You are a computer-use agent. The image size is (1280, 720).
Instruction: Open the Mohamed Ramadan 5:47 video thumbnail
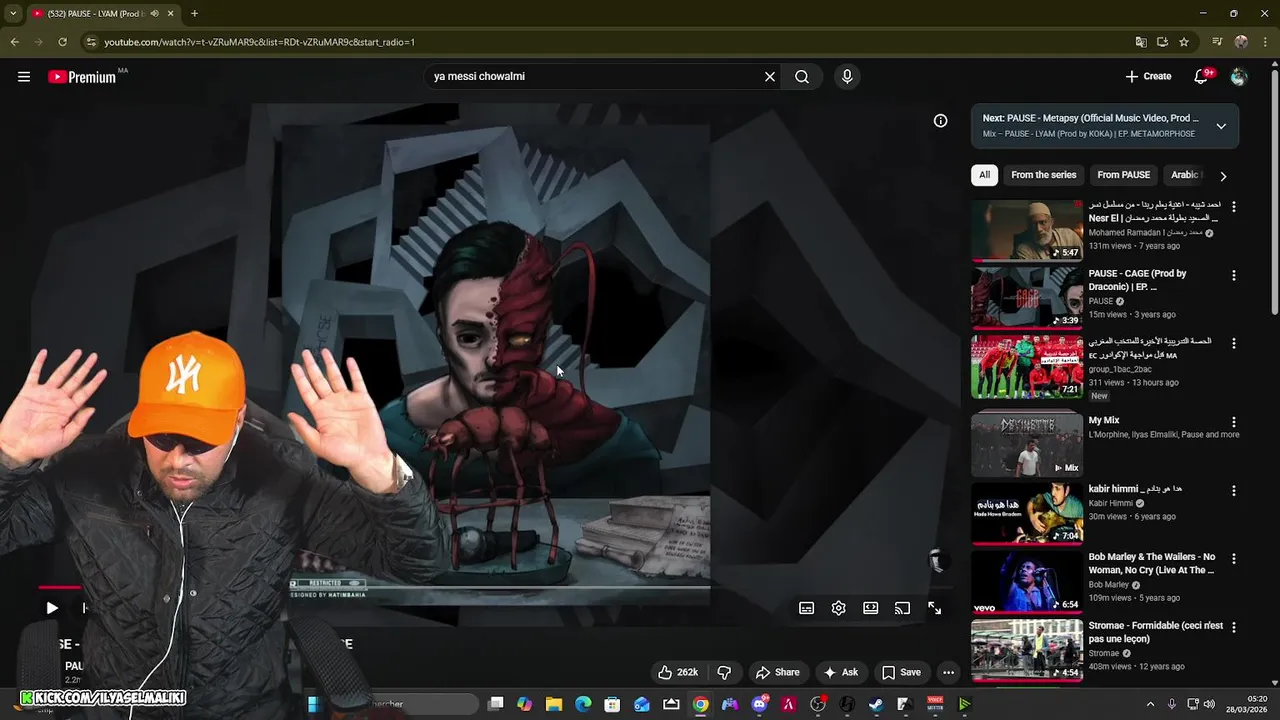click(1027, 230)
